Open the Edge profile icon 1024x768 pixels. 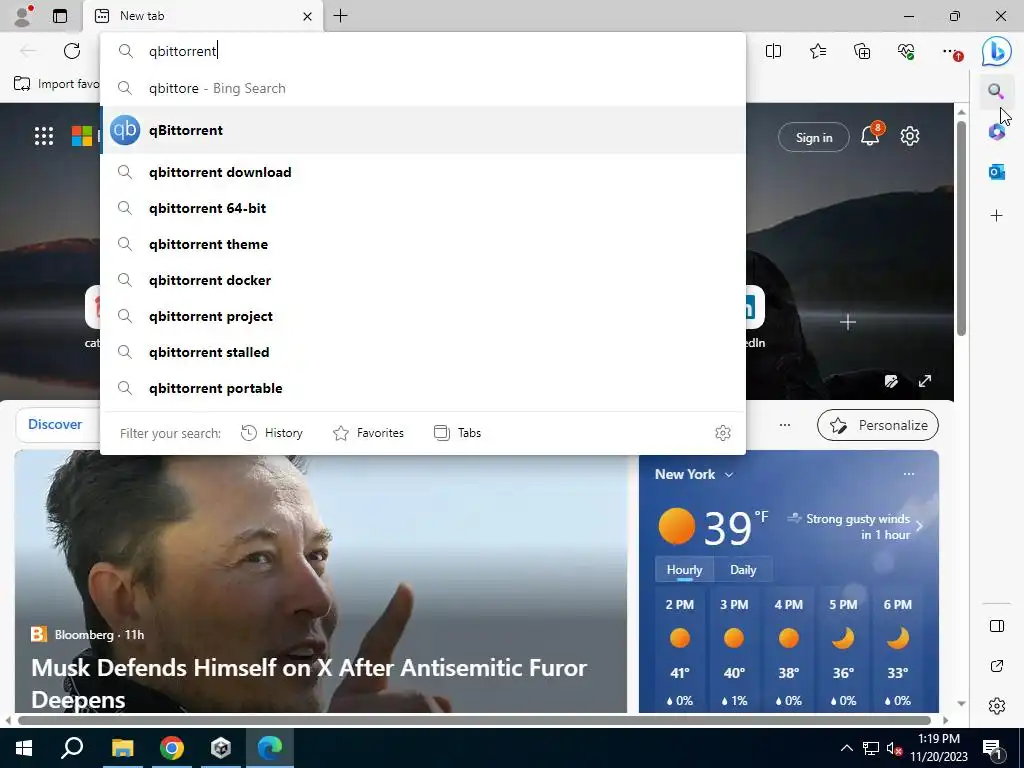coord(23,16)
